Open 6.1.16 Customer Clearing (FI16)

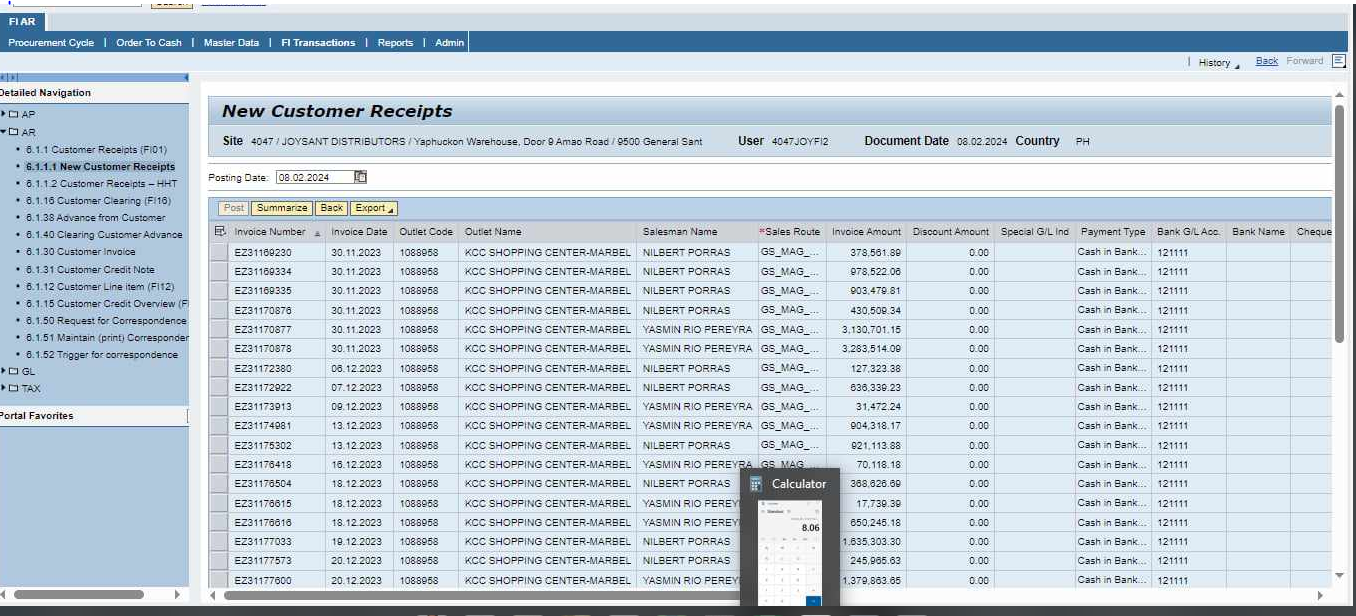click(98, 200)
